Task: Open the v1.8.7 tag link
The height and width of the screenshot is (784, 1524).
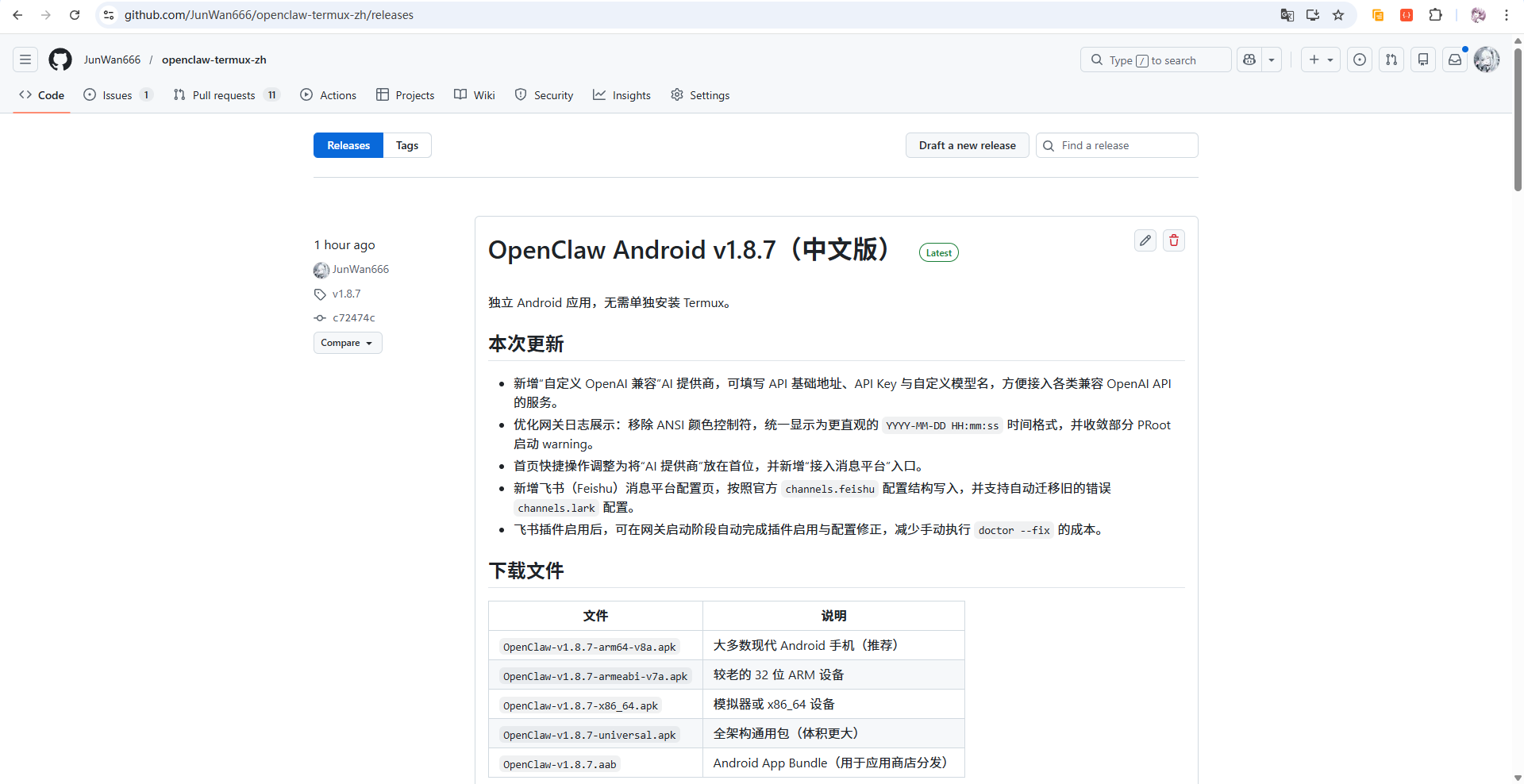Action: (346, 294)
